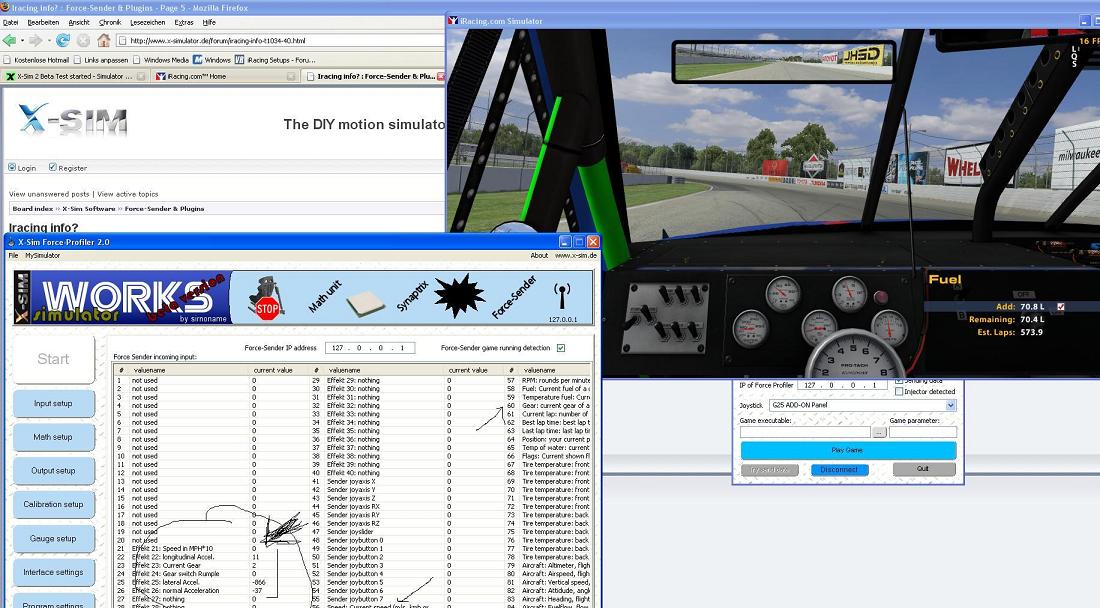
Task: Switch to the X-Sim 2 Beta Test tab
Action: pyautogui.click(x=74, y=76)
